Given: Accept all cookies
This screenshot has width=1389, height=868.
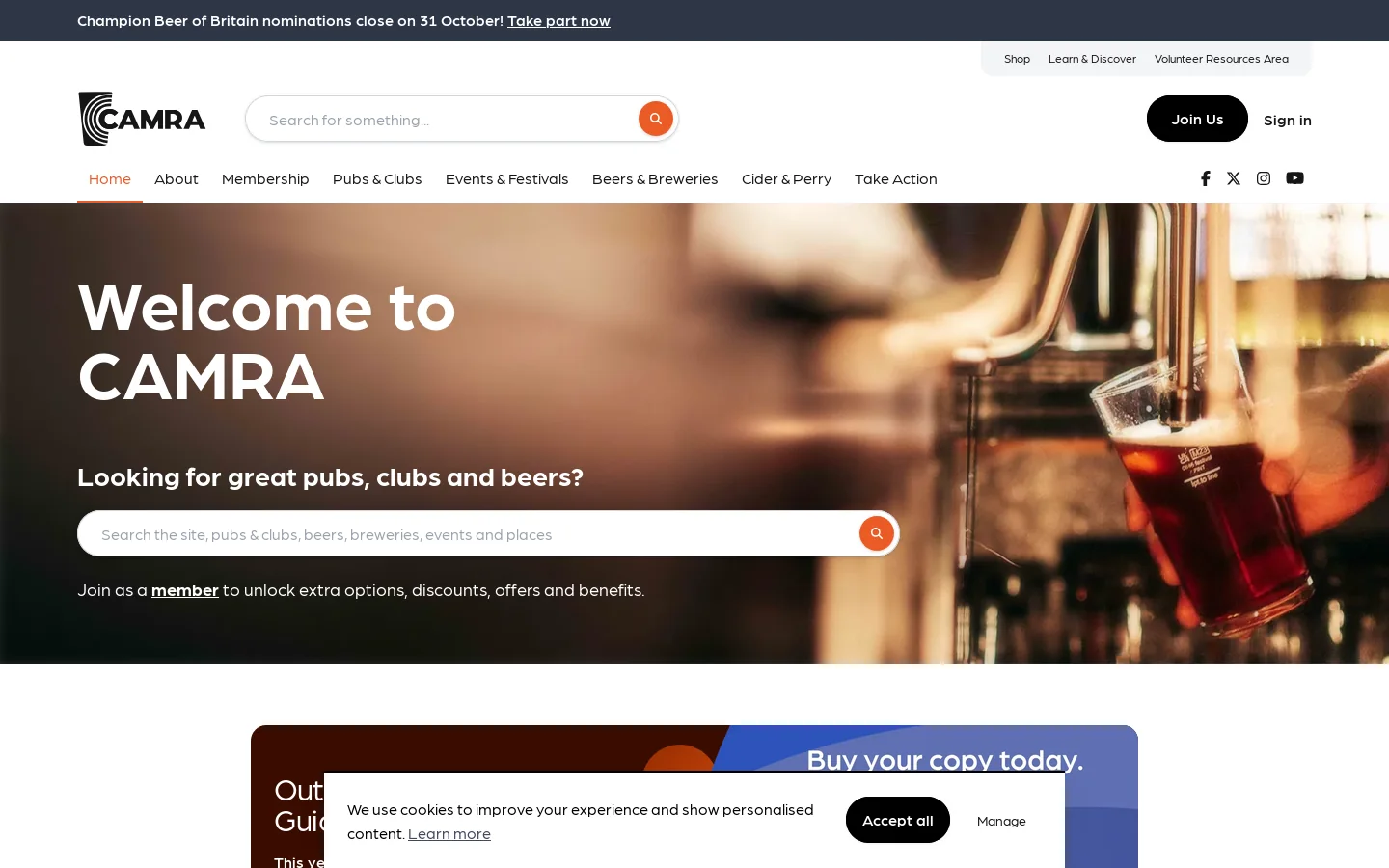Looking at the screenshot, I should pos(898,820).
